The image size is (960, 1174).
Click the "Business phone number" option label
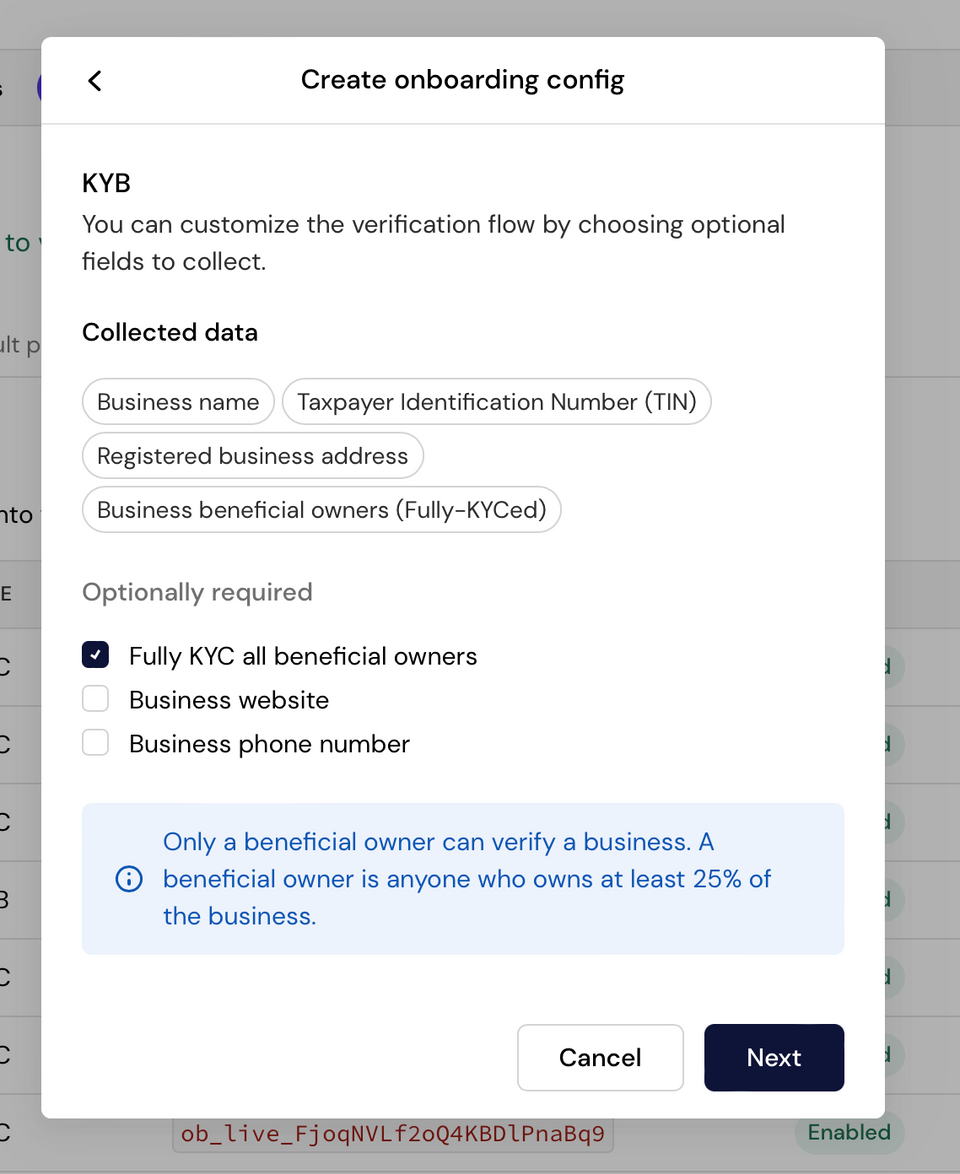click(269, 744)
